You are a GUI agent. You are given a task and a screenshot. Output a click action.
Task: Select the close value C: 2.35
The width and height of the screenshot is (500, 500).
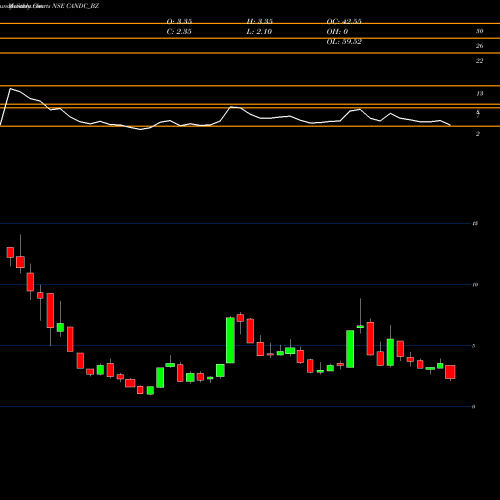tap(179, 32)
